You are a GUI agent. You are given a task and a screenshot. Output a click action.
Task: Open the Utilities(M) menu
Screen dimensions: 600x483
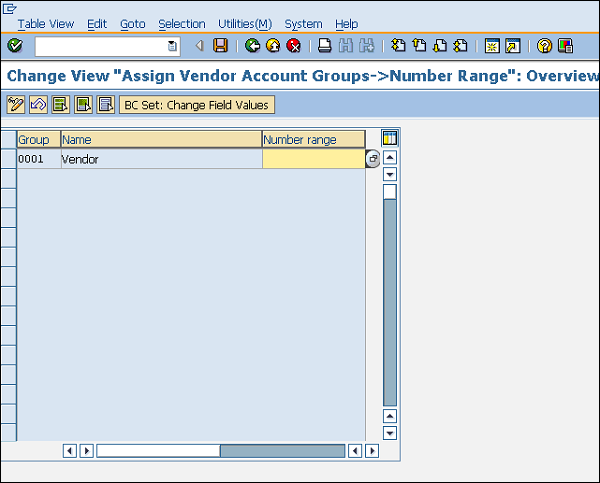[245, 24]
